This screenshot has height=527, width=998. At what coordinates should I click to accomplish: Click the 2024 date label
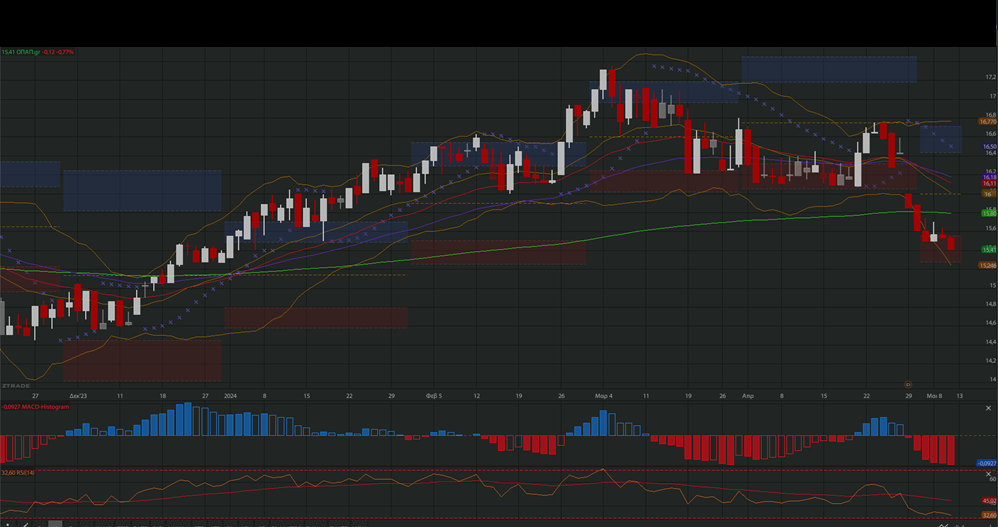point(230,396)
